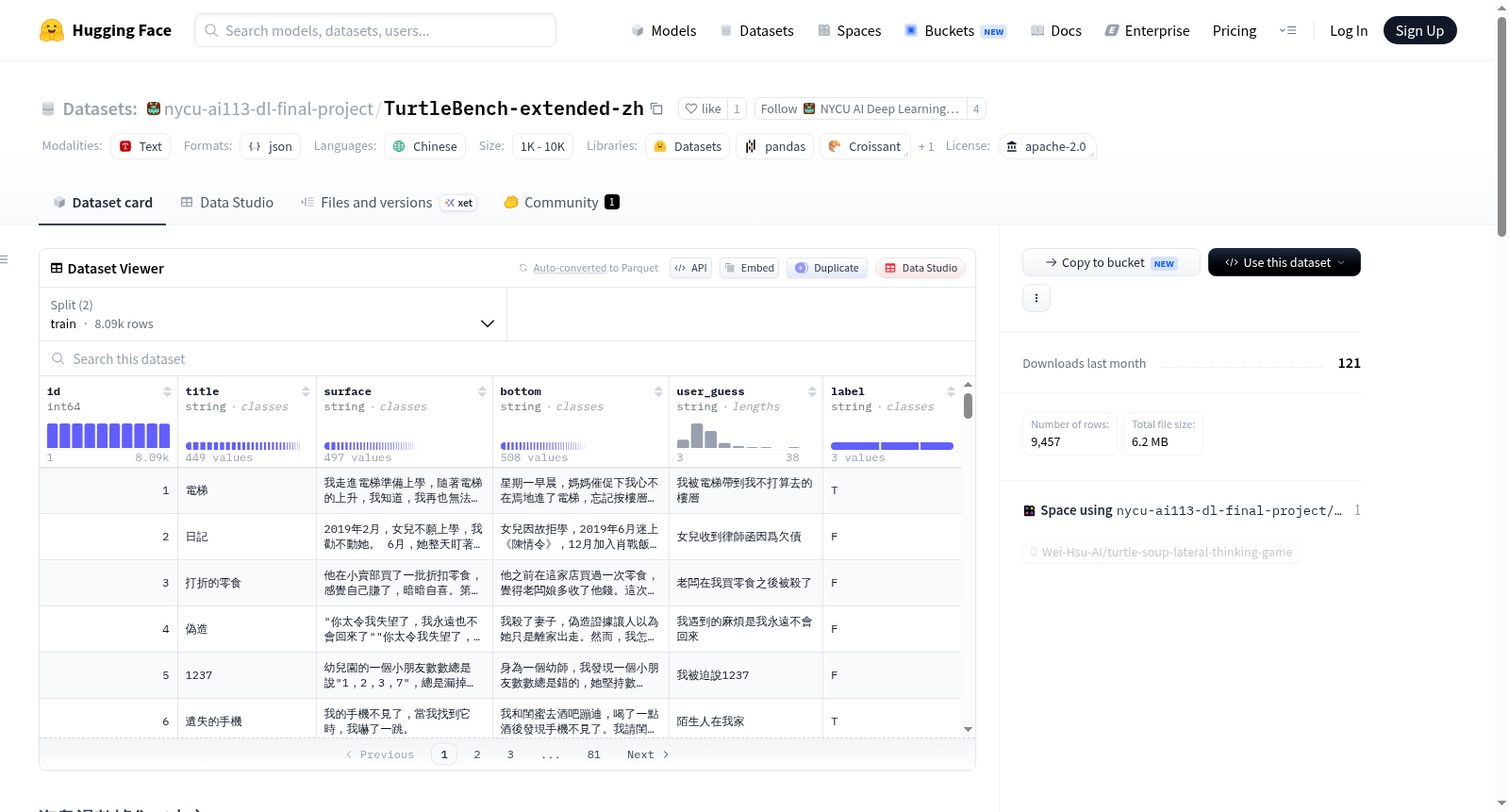This screenshot has height=812, width=1509.
Task: Go to Spaces in top navigation
Action: tap(849, 30)
